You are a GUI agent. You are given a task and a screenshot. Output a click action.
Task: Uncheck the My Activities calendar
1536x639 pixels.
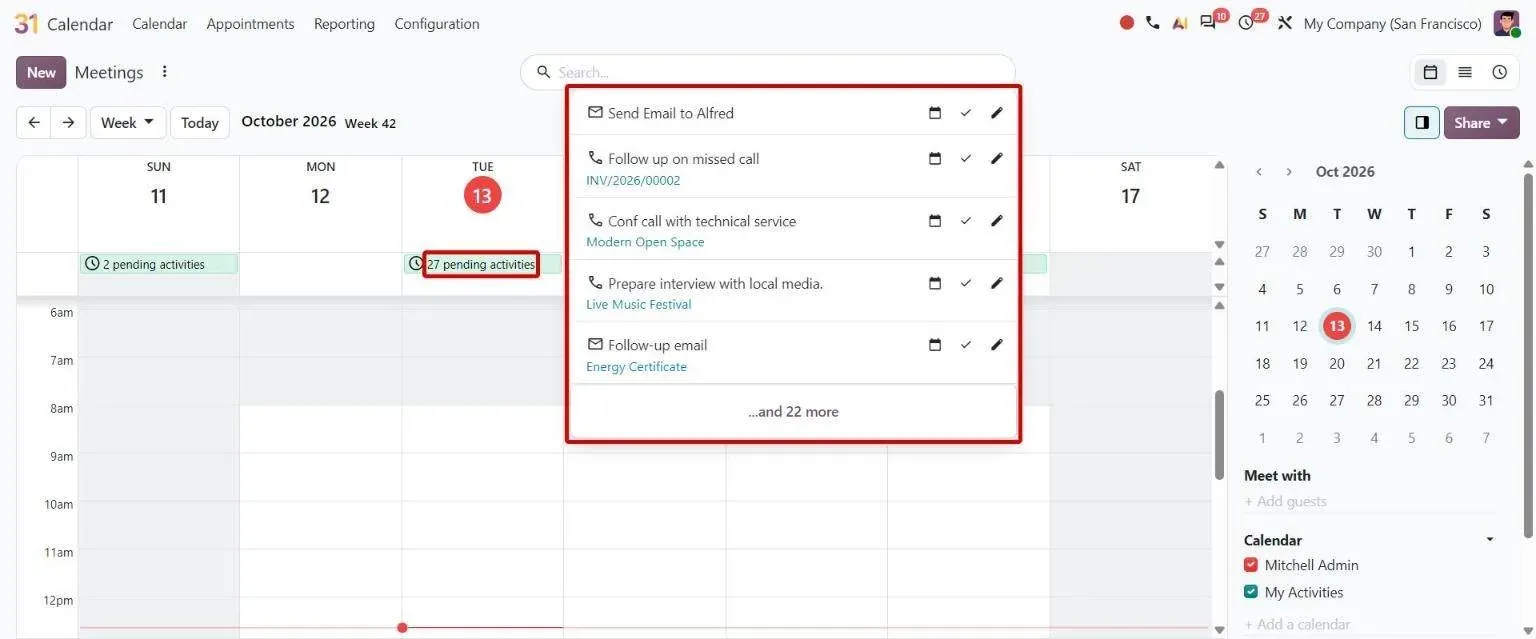[x=1251, y=592]
